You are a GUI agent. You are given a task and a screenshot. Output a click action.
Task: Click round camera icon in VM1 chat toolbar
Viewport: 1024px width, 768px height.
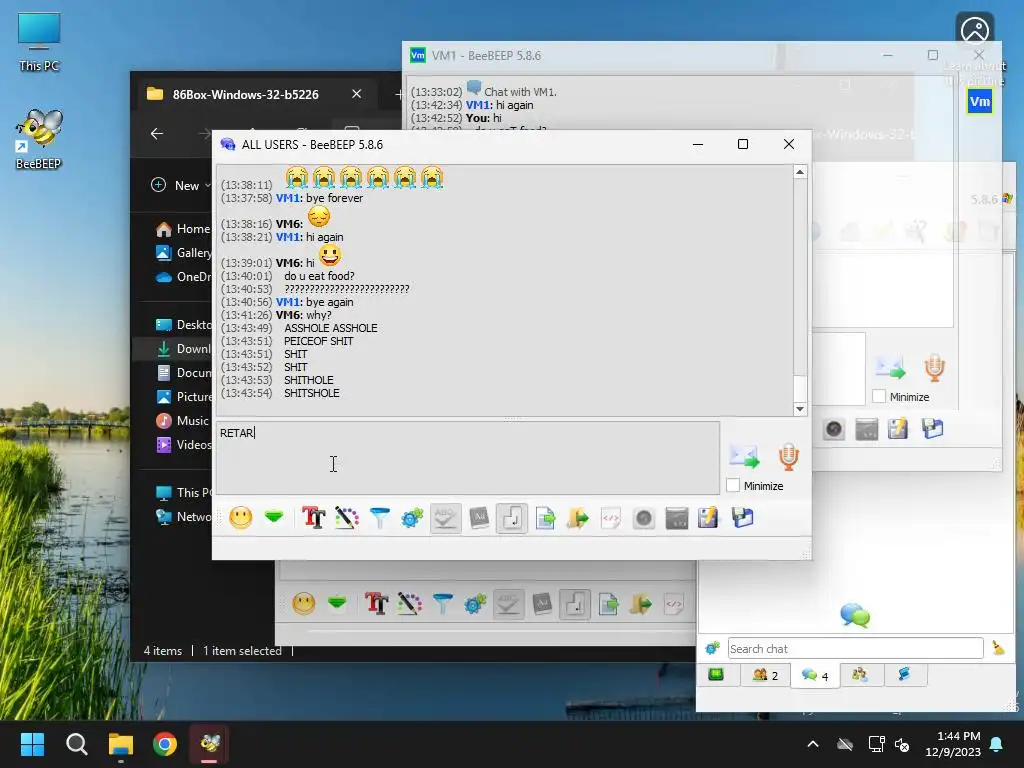[x=834, y=429]
